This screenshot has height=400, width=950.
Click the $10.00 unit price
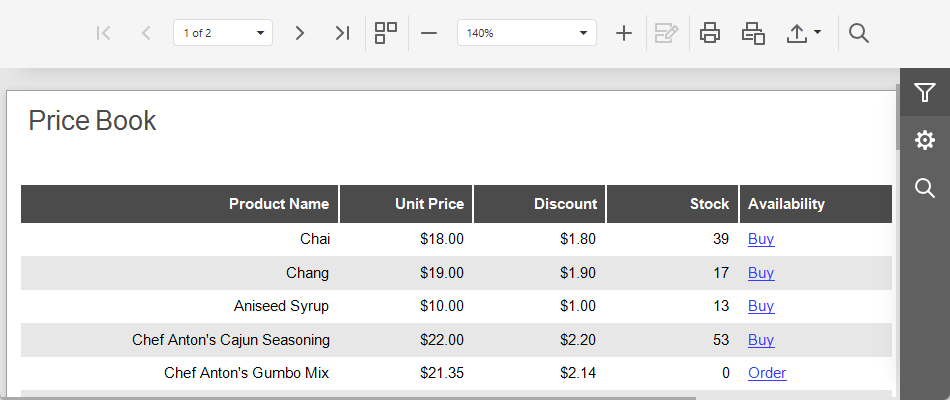click(442, 306)
